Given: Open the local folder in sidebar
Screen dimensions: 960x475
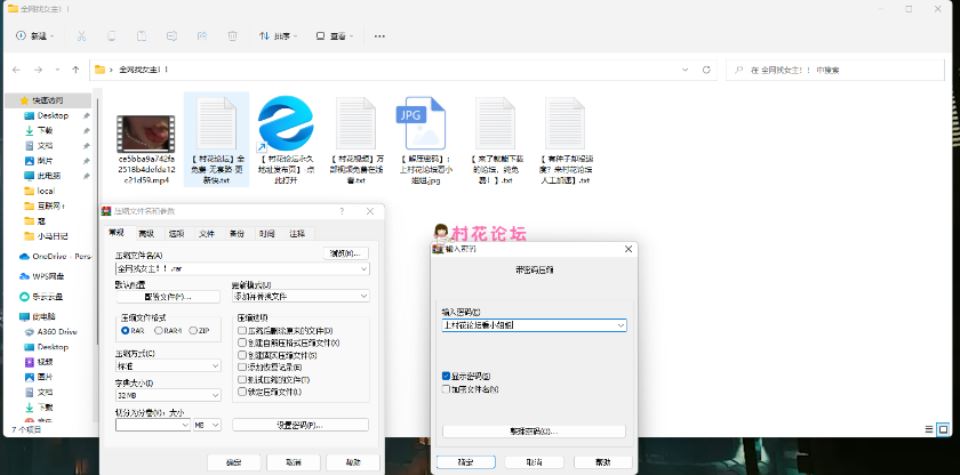Looking at the screenshot, I should (39, 191).
